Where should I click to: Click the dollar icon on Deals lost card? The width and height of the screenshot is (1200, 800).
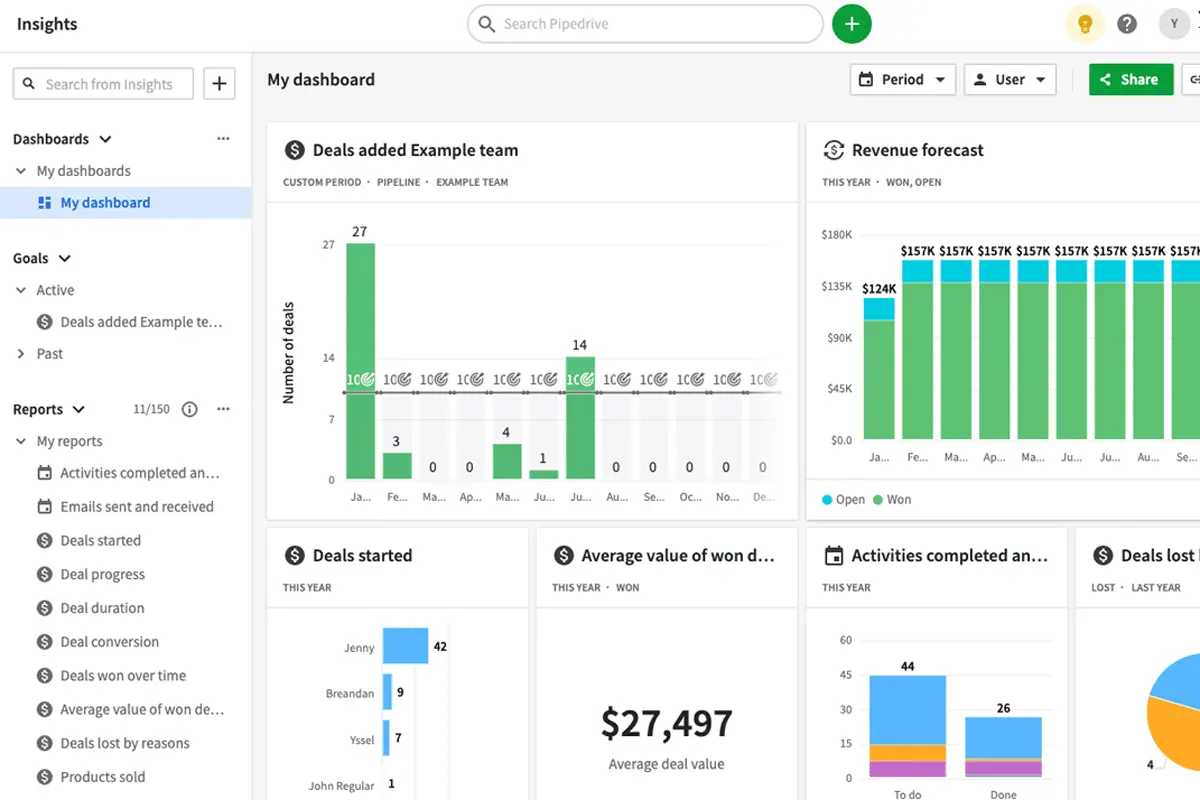(x=1103, y=555)
